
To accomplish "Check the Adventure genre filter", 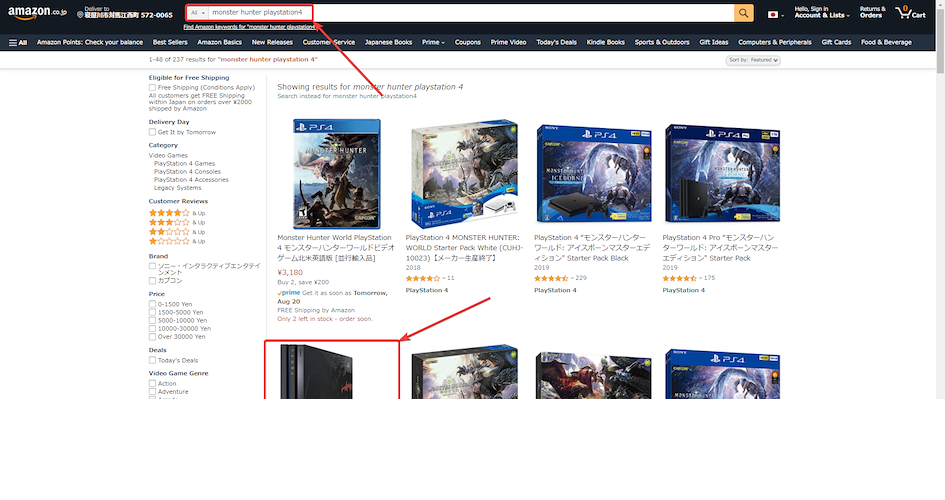I will coord(152,392).
